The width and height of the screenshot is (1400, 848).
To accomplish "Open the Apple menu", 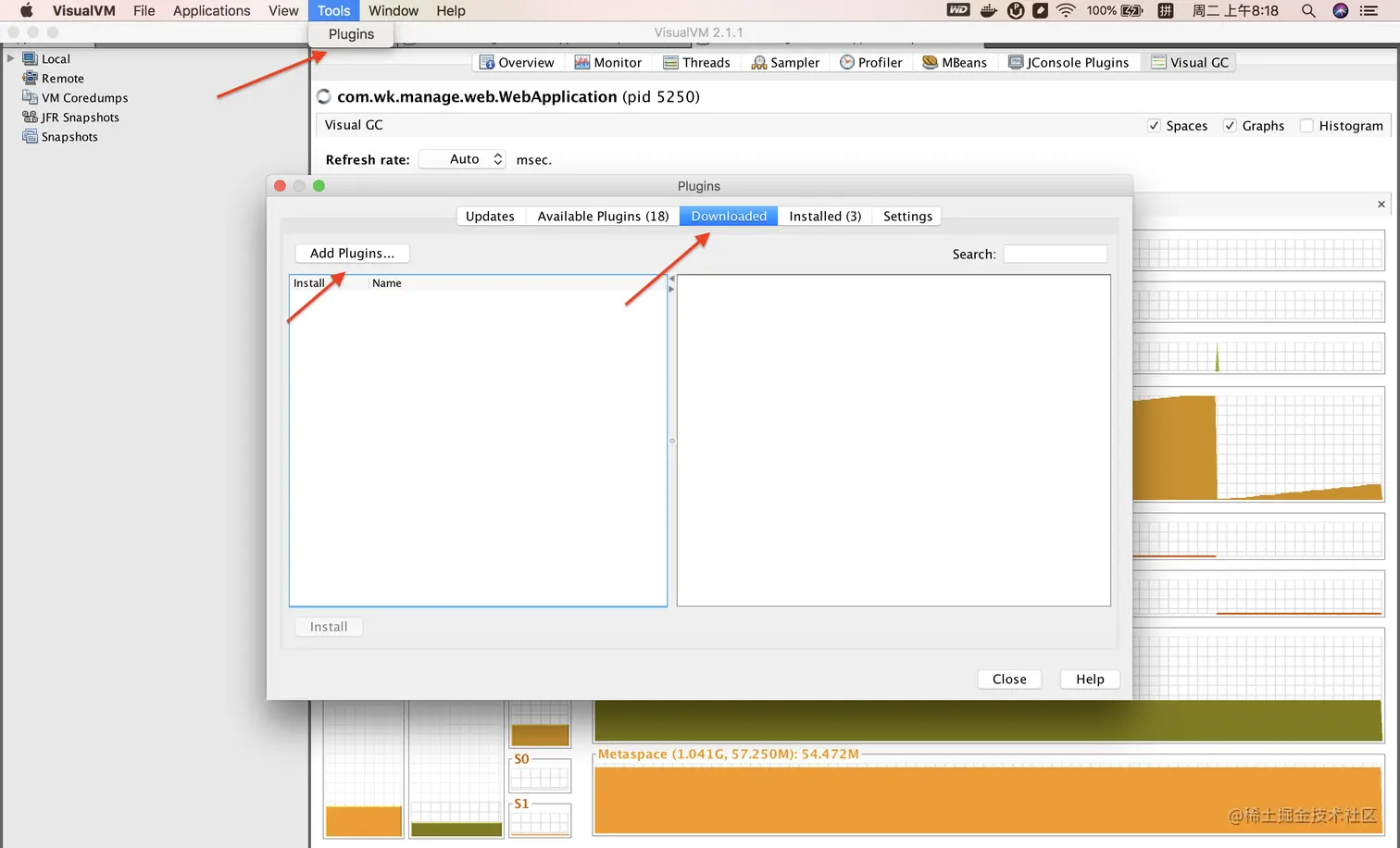I will tap(26, 10).
